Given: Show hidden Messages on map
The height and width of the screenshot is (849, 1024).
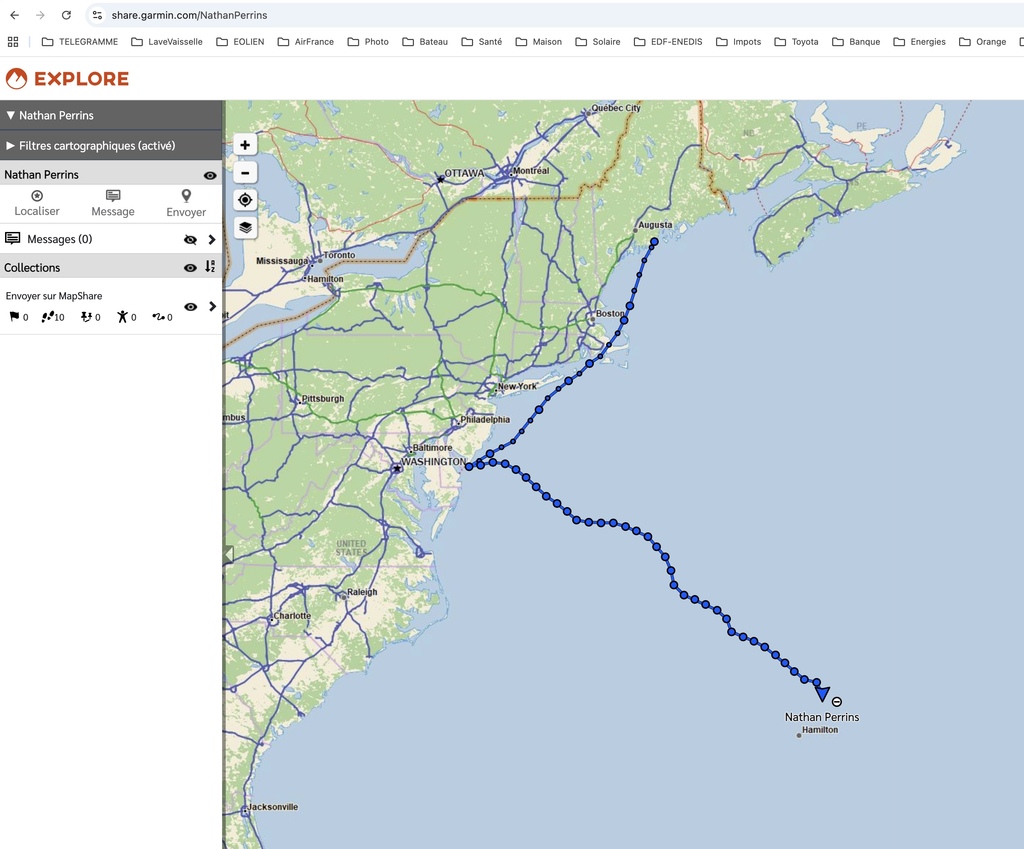Looking at the screenshot, I should point(190,240).
